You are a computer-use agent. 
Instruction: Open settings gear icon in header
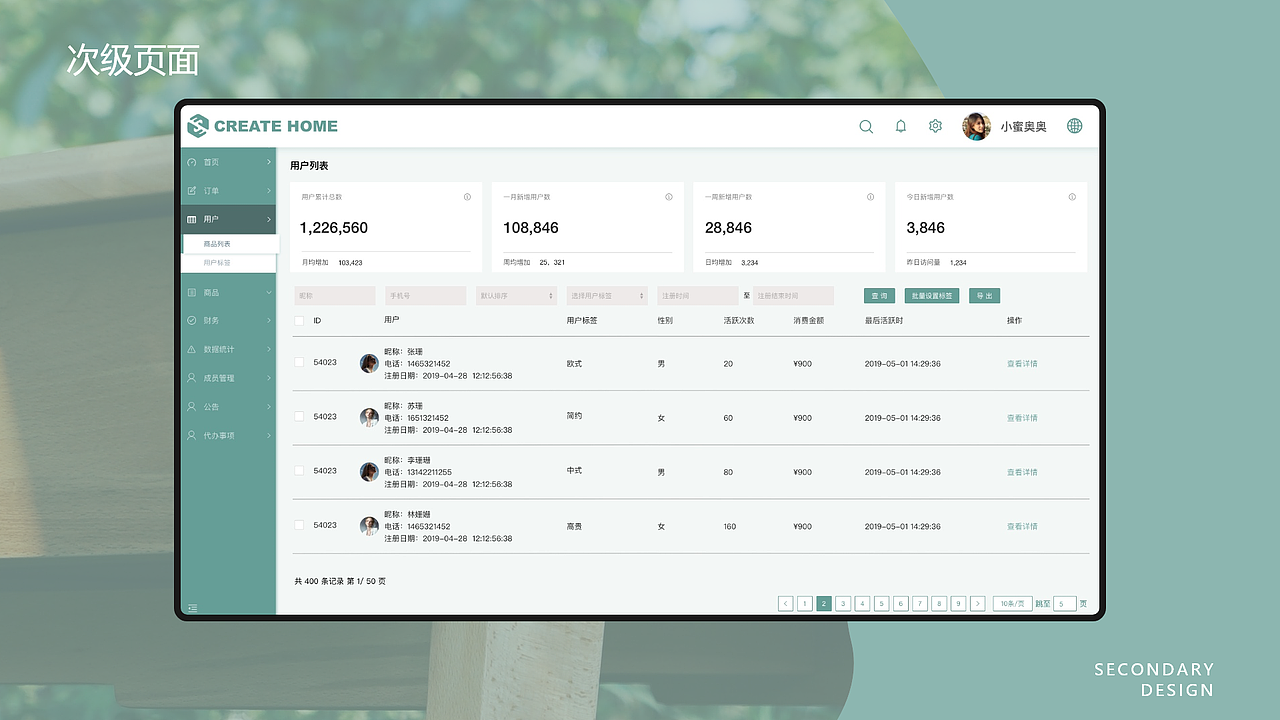click(935, 126)
